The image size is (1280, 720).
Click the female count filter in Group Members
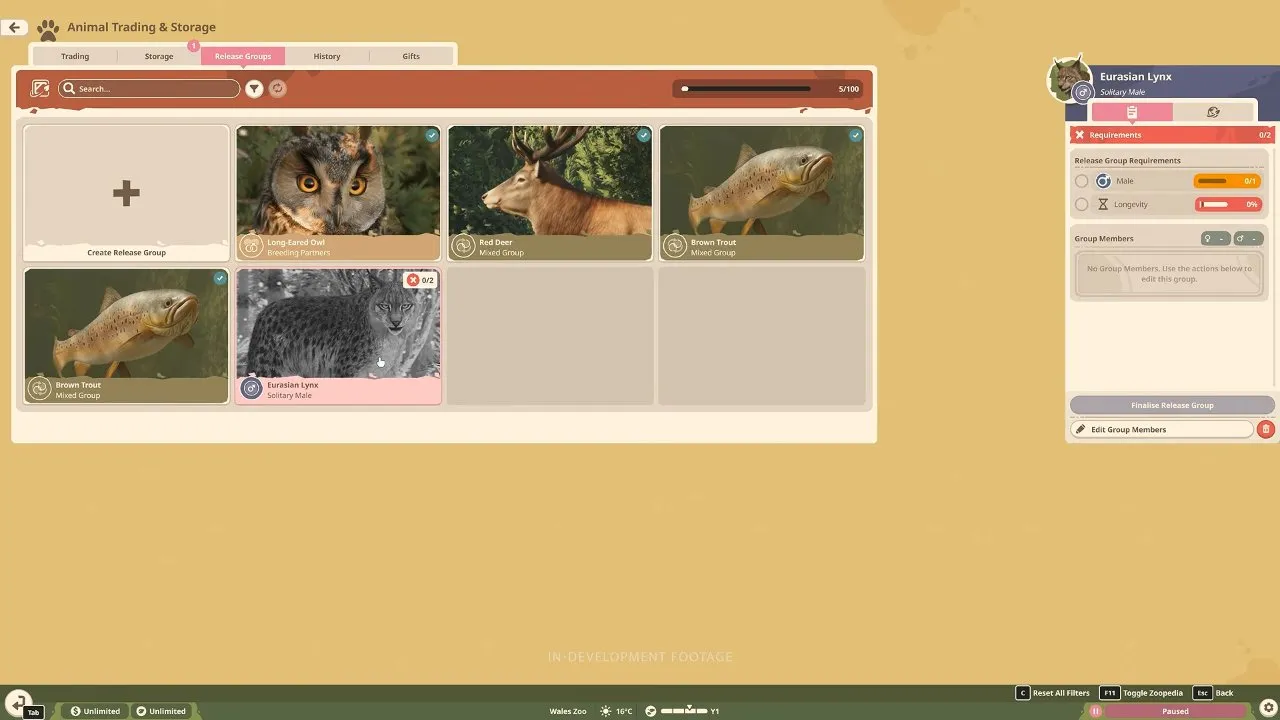[x=1215, y=238]
